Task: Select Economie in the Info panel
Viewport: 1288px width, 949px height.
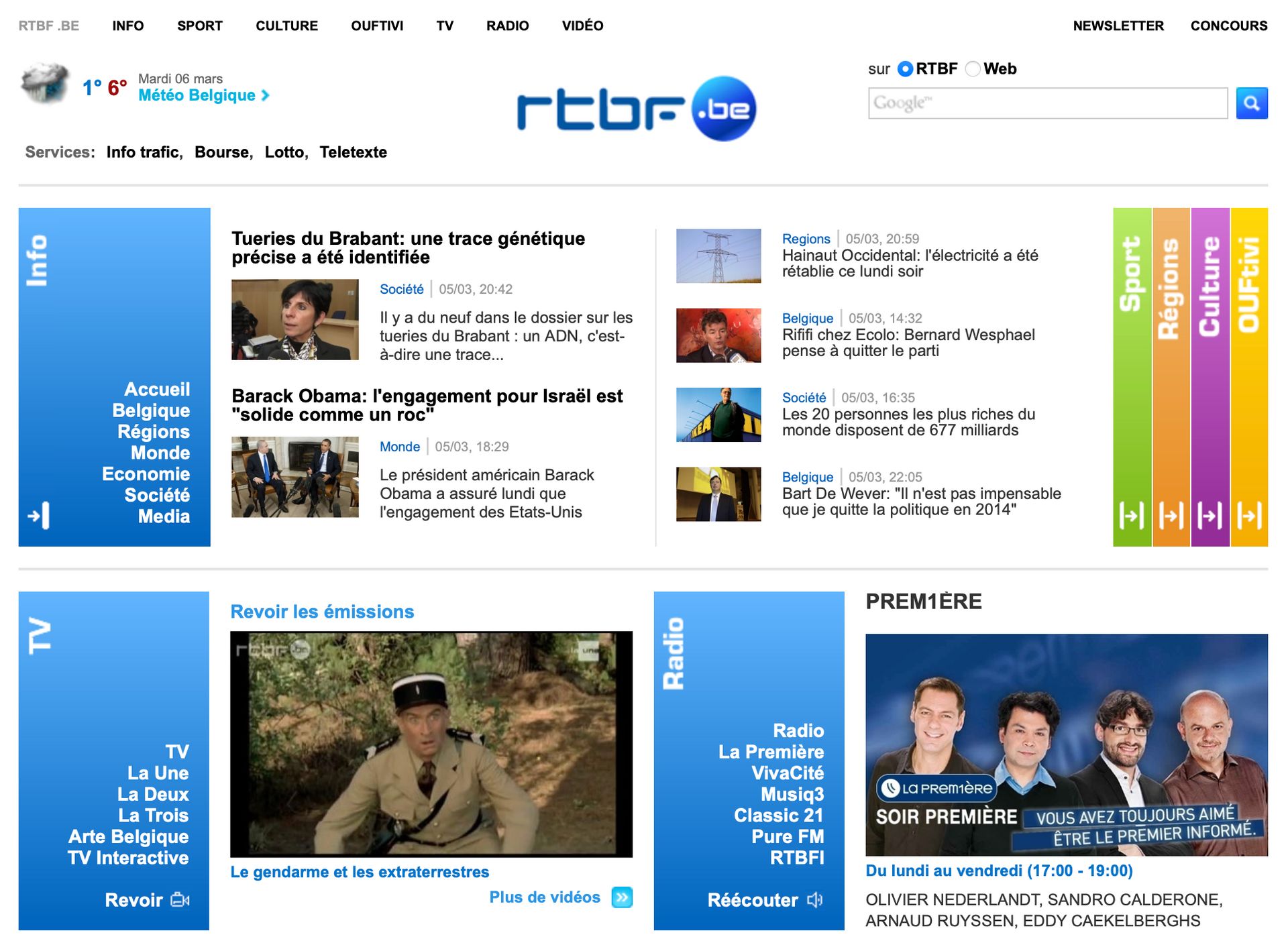Action: (x=146, y=474)
